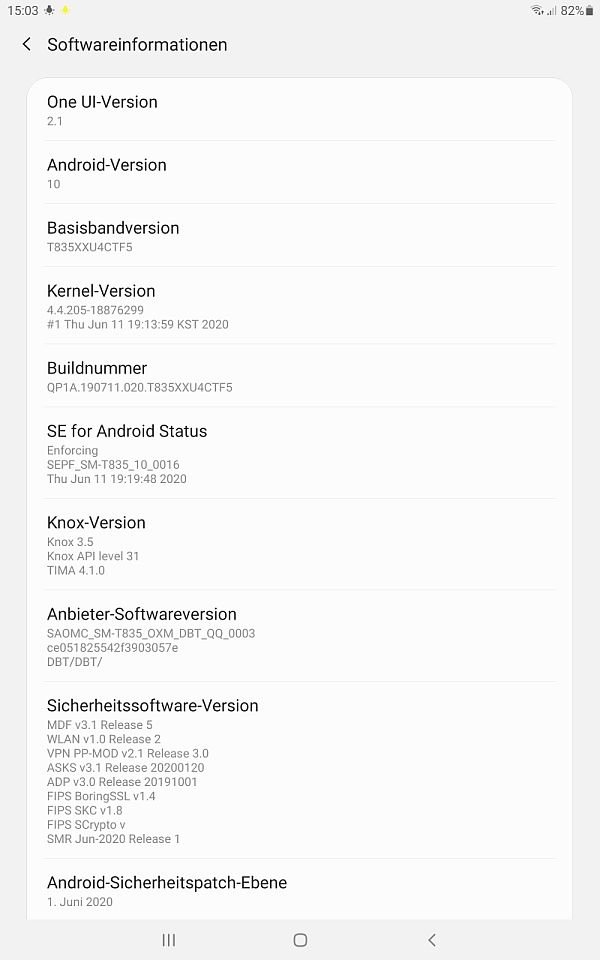Open Android-Sicherheitspatch-Ebene entry

(x=299, y=890)
